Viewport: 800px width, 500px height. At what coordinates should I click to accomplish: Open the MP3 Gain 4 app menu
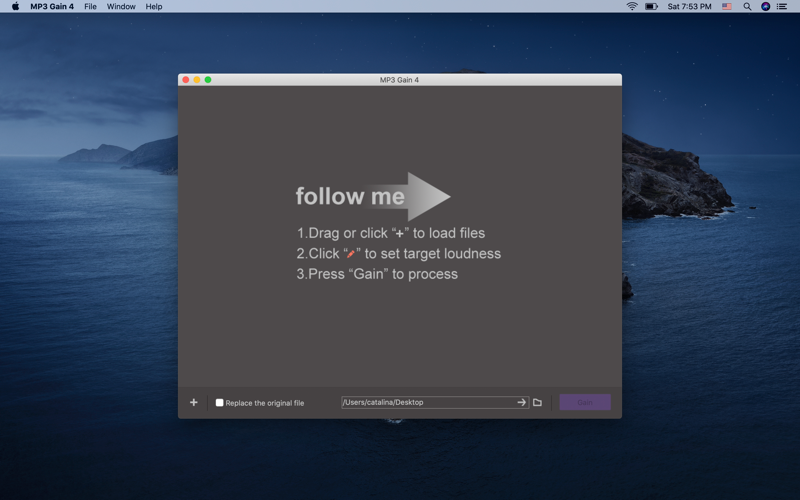(x=52, y=6)
